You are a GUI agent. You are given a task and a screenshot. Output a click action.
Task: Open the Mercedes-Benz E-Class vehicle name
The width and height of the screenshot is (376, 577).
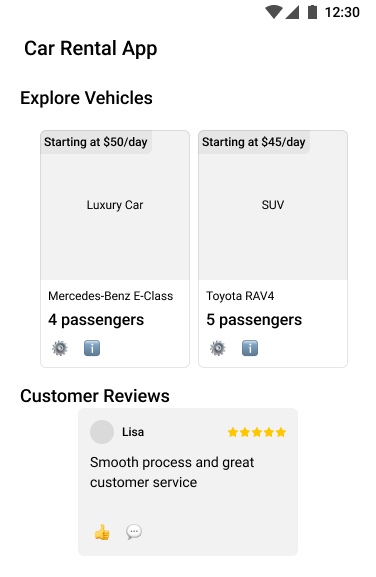tap(110, 296)
